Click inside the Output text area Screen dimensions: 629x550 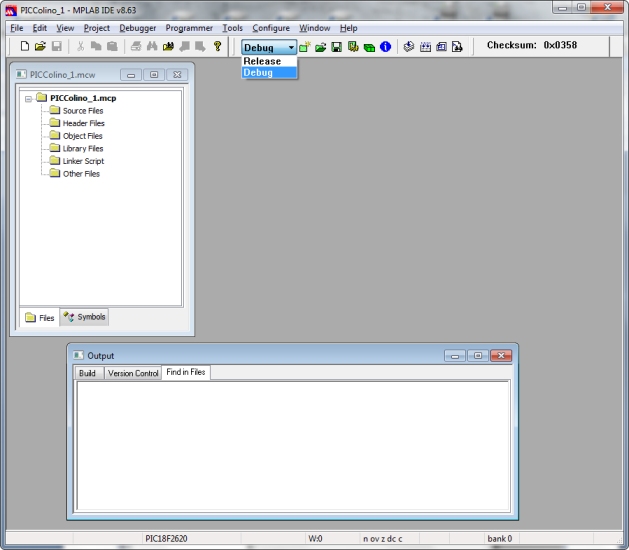(293, 446)
